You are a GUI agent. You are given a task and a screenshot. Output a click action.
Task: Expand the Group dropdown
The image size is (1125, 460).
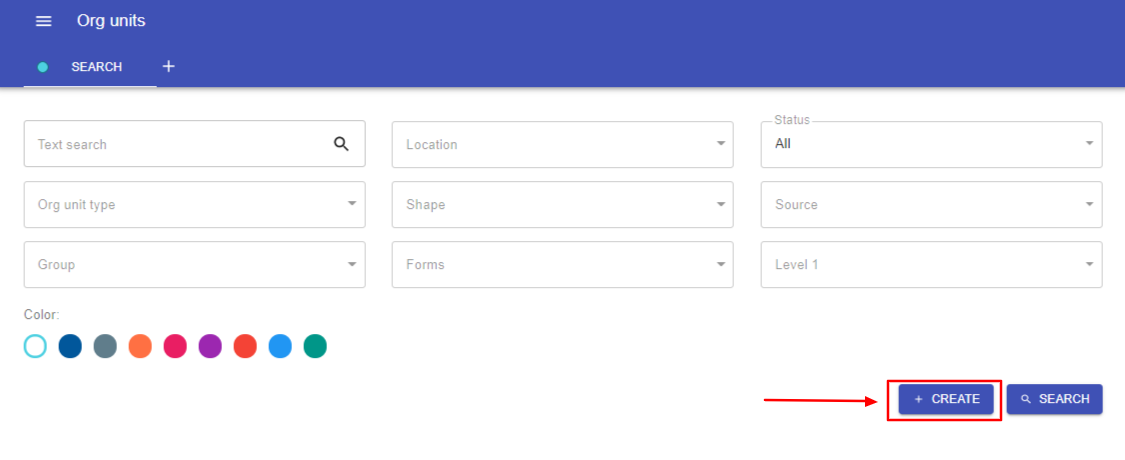[x=194, y=265]
